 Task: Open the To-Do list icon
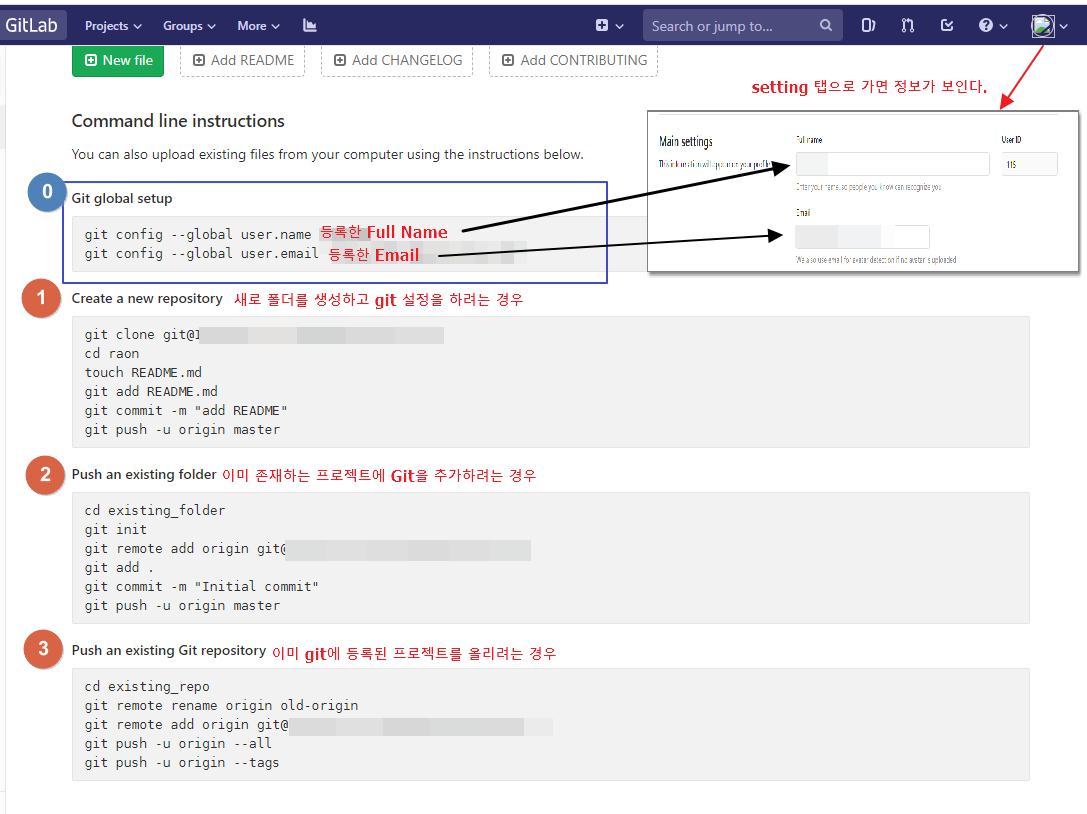947,26
